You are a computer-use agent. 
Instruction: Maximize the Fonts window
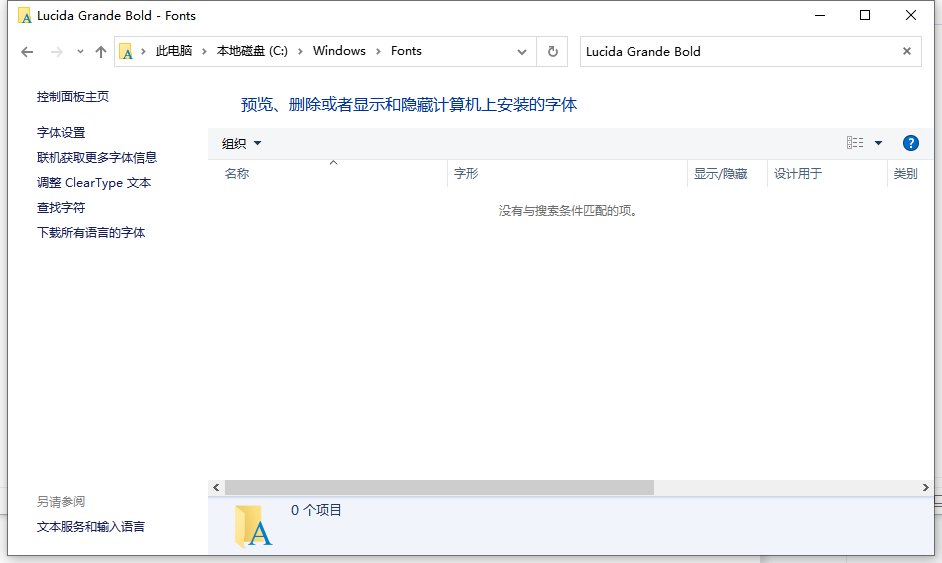865,16
